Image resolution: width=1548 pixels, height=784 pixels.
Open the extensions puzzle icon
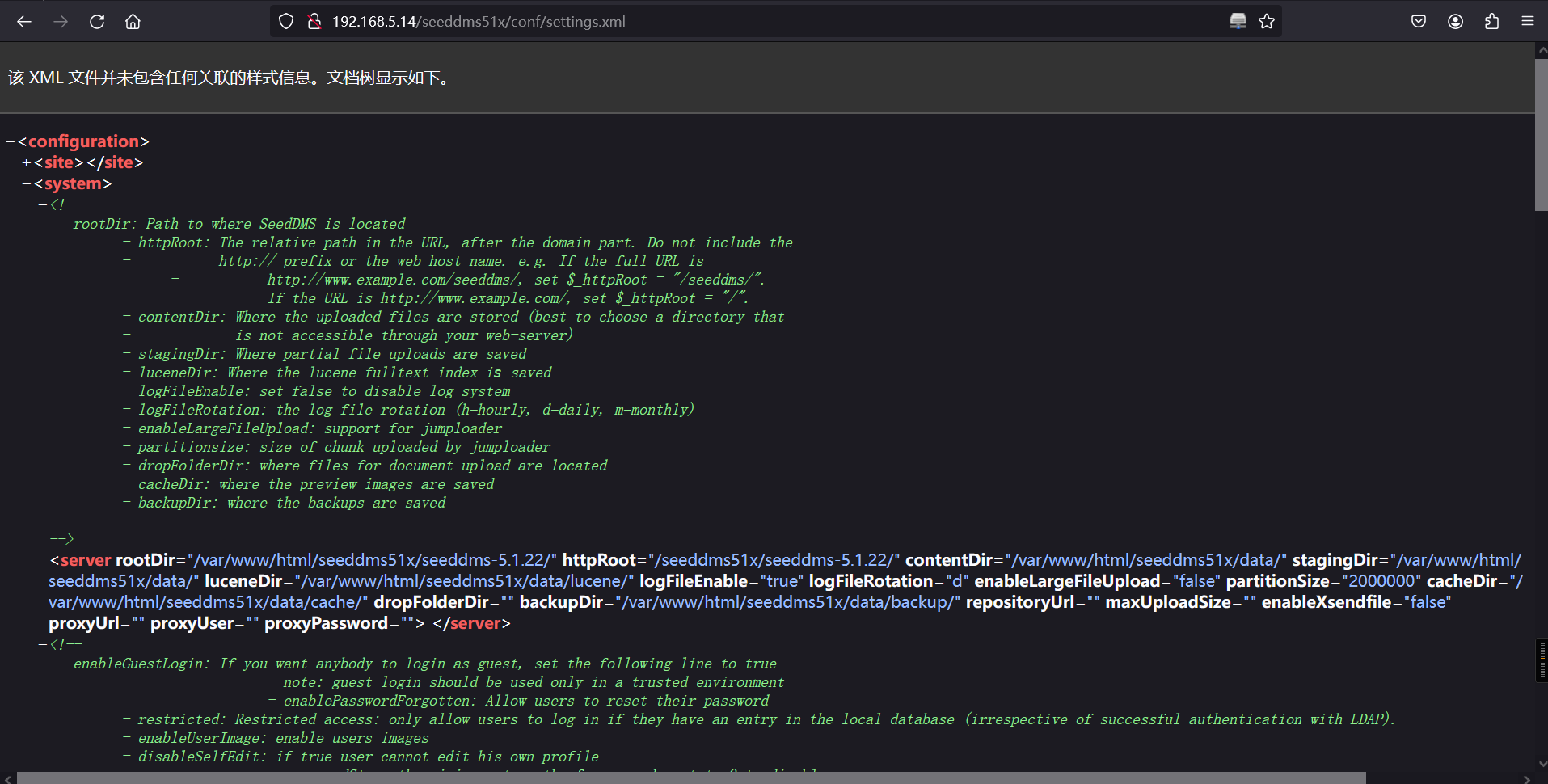(1491, 22)
